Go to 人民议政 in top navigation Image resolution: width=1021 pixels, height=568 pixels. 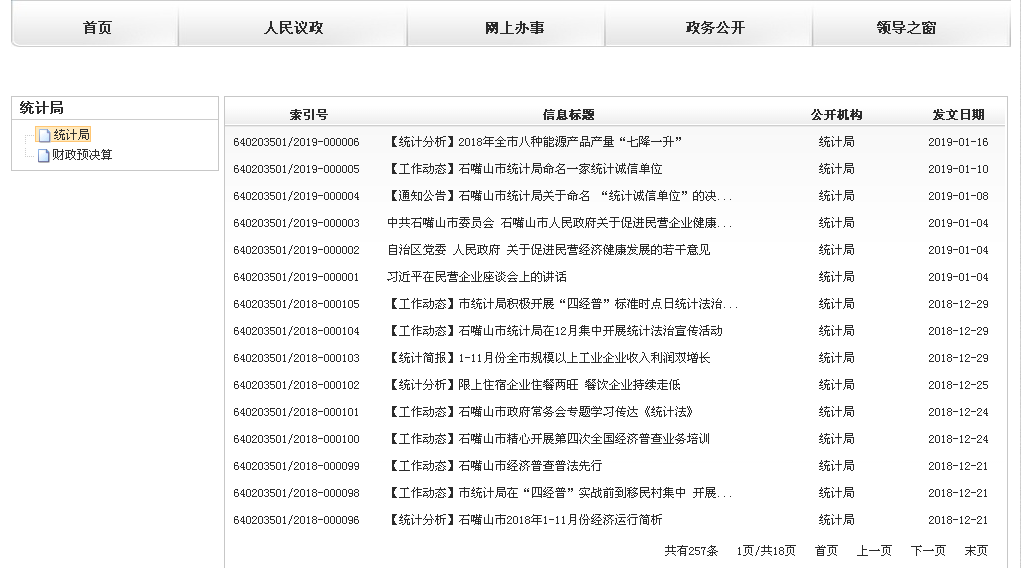point(293,28)
